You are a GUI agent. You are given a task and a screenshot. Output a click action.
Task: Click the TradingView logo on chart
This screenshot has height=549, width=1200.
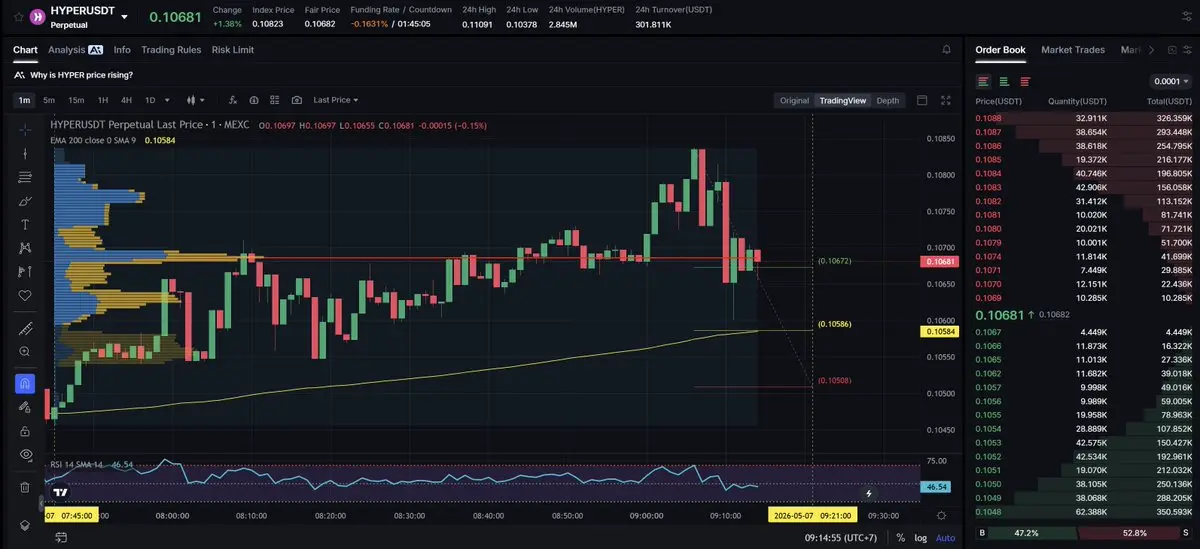(61, 492)
